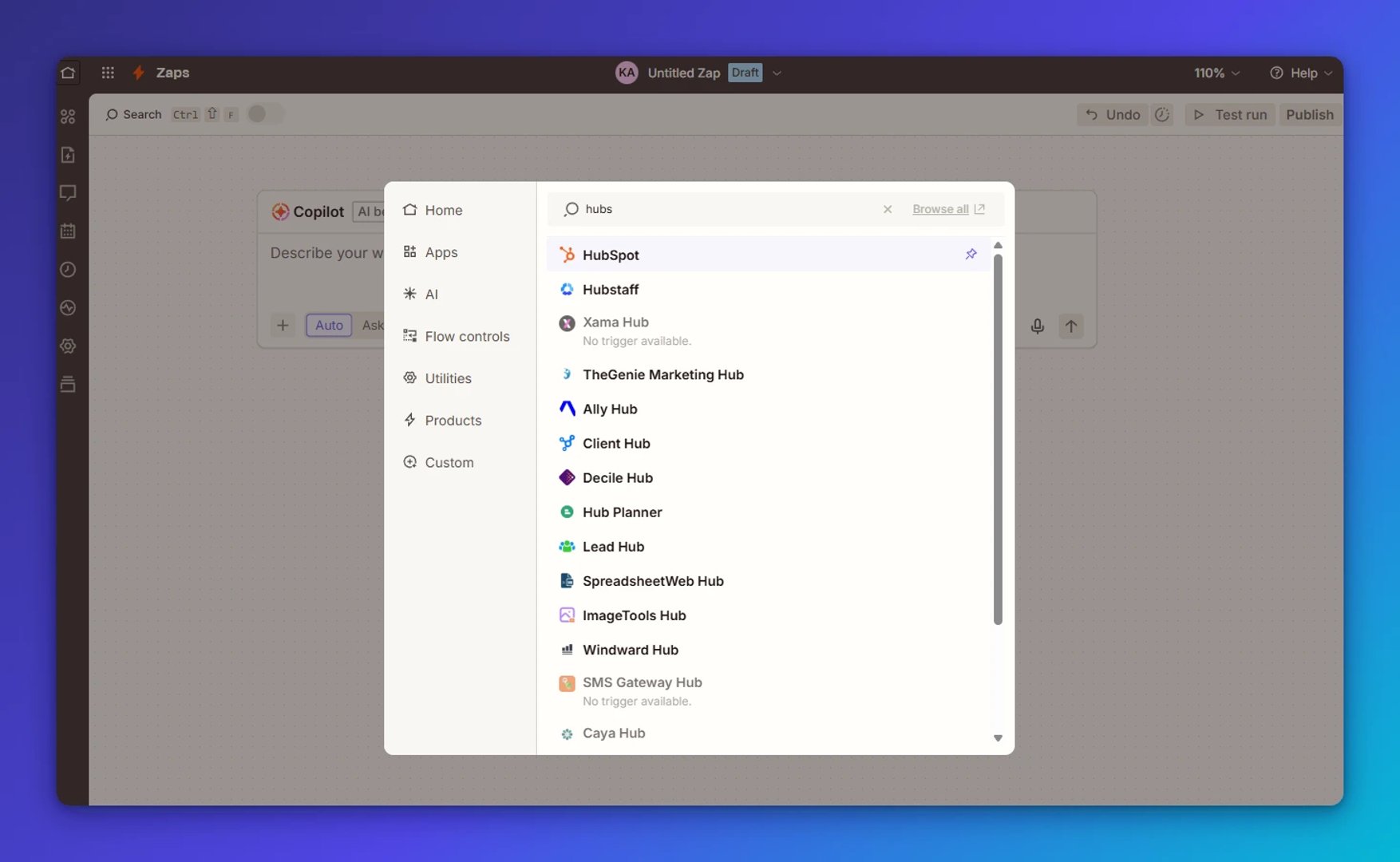This screenshot has height=862, width=1400.
Task: Click the Copilot logo icon
Action: coord(280,212)
